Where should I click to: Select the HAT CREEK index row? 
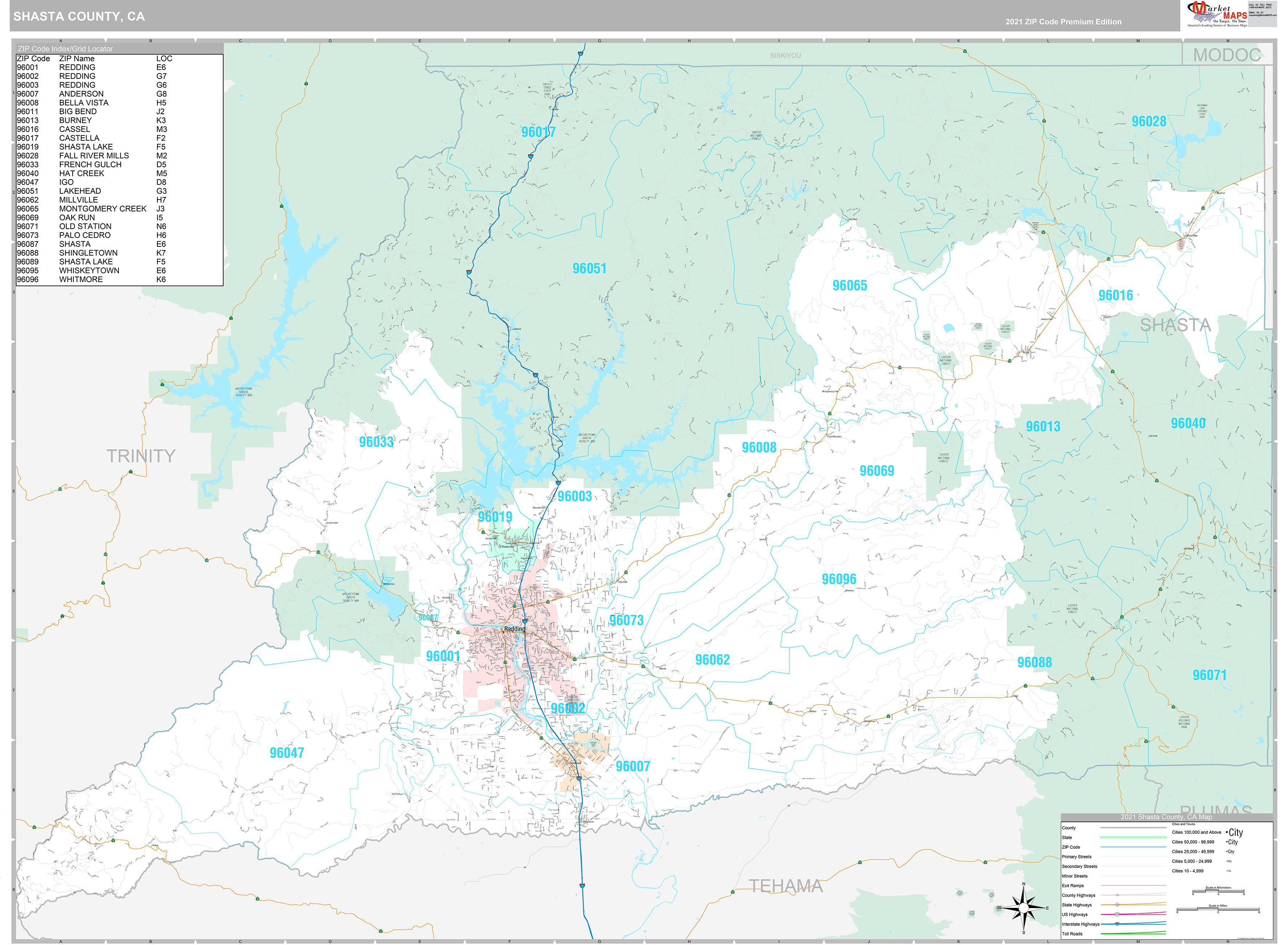click(x=94, y=173)
